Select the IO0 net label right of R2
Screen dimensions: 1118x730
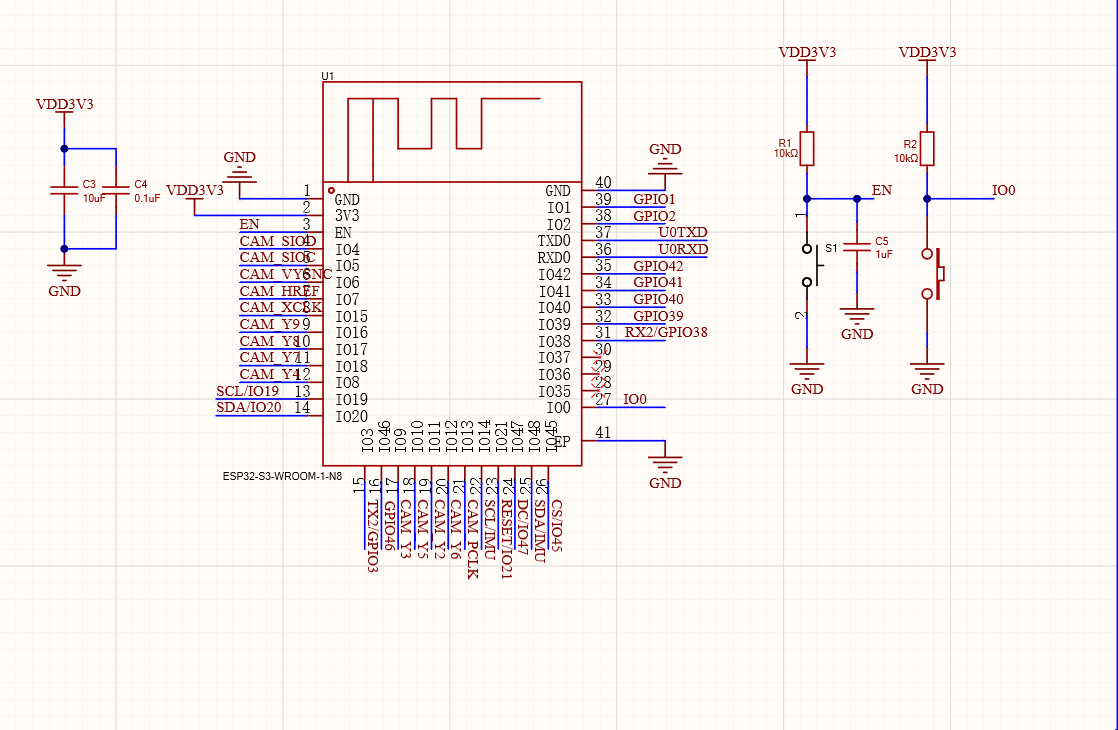pos(1003,190)
